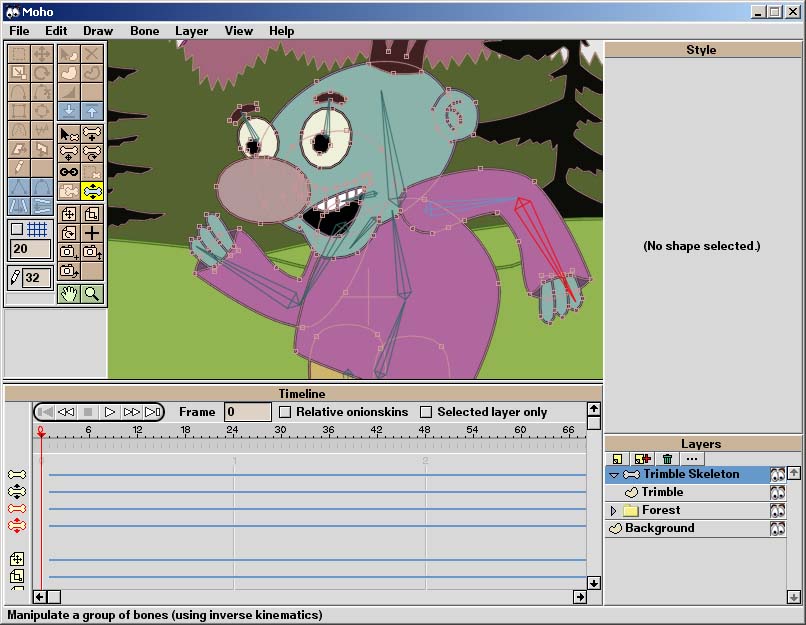Toggle the grid checkbox above grid size
The width and height of the screenshot is (806, 625).
coord(17,229)
